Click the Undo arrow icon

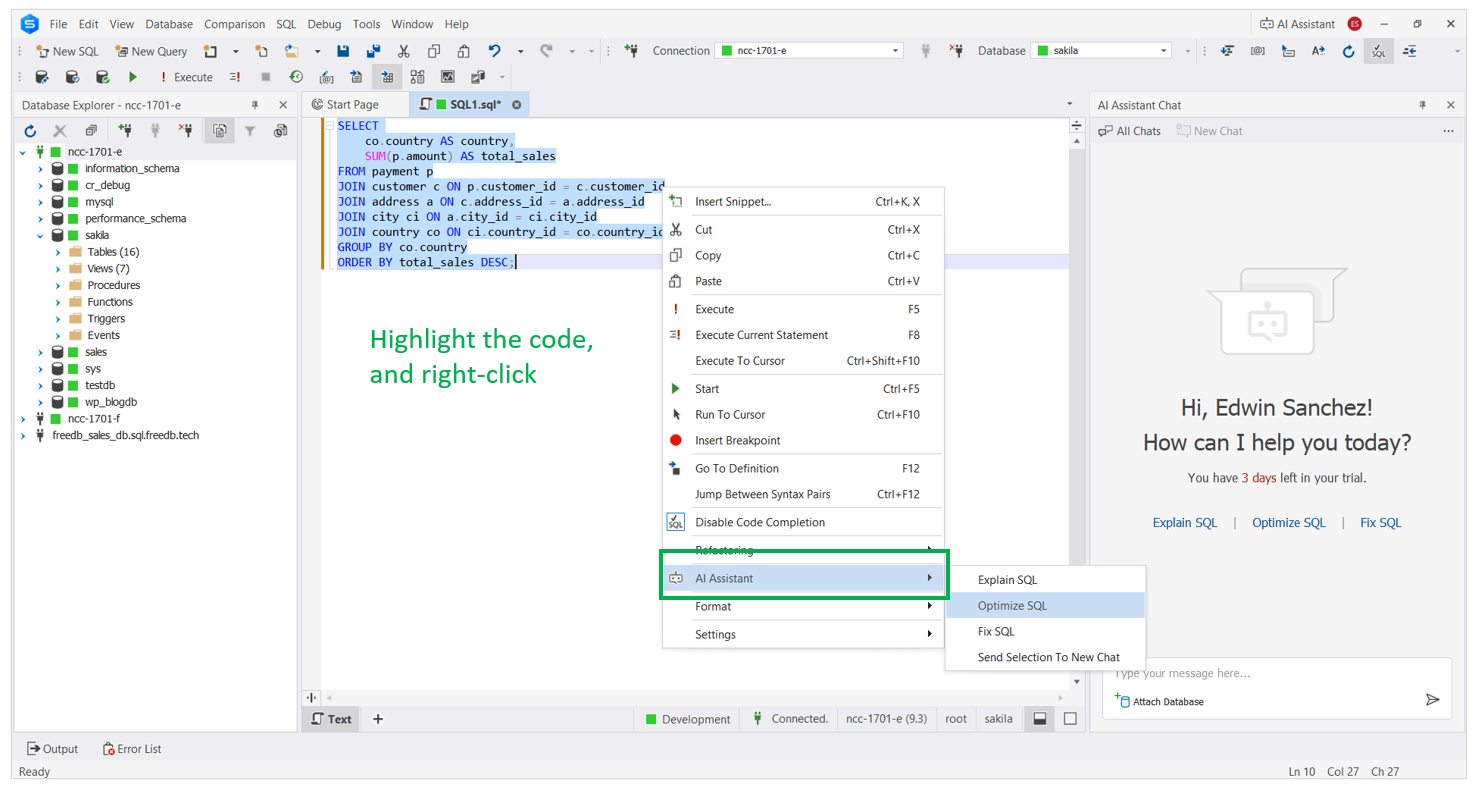[x=494, y=51]
